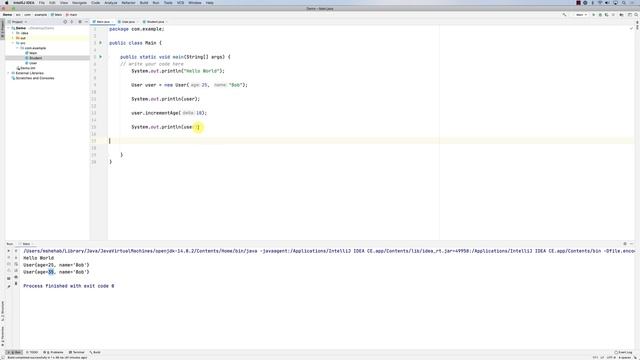This screenshot has width=640, height=360.
Task: Click inspection checkmark in editor corner
Action: (x=631, y=29)
